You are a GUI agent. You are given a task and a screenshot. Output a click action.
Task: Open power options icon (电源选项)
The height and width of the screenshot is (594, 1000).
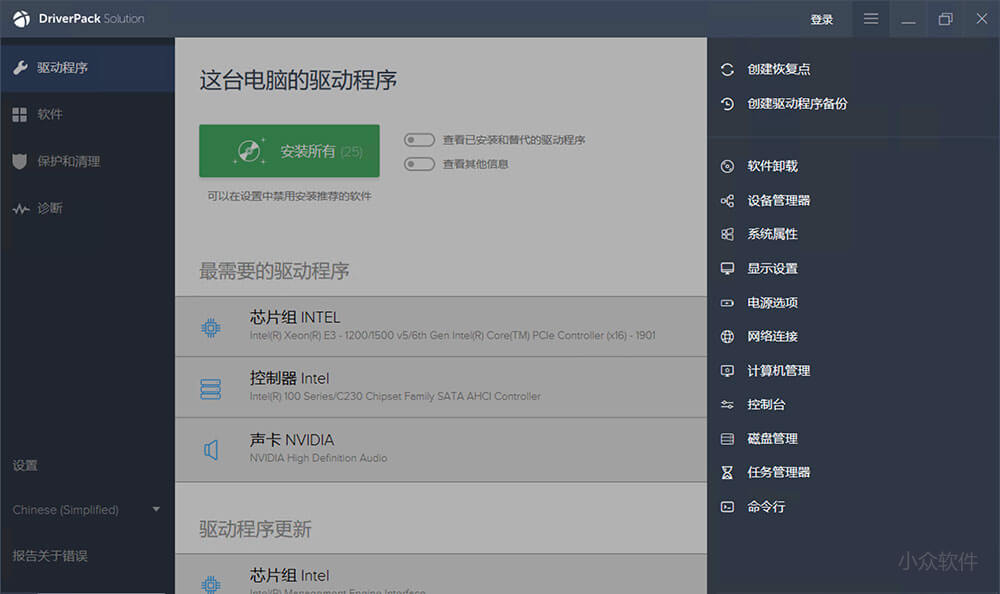click(x=727, y=302)
